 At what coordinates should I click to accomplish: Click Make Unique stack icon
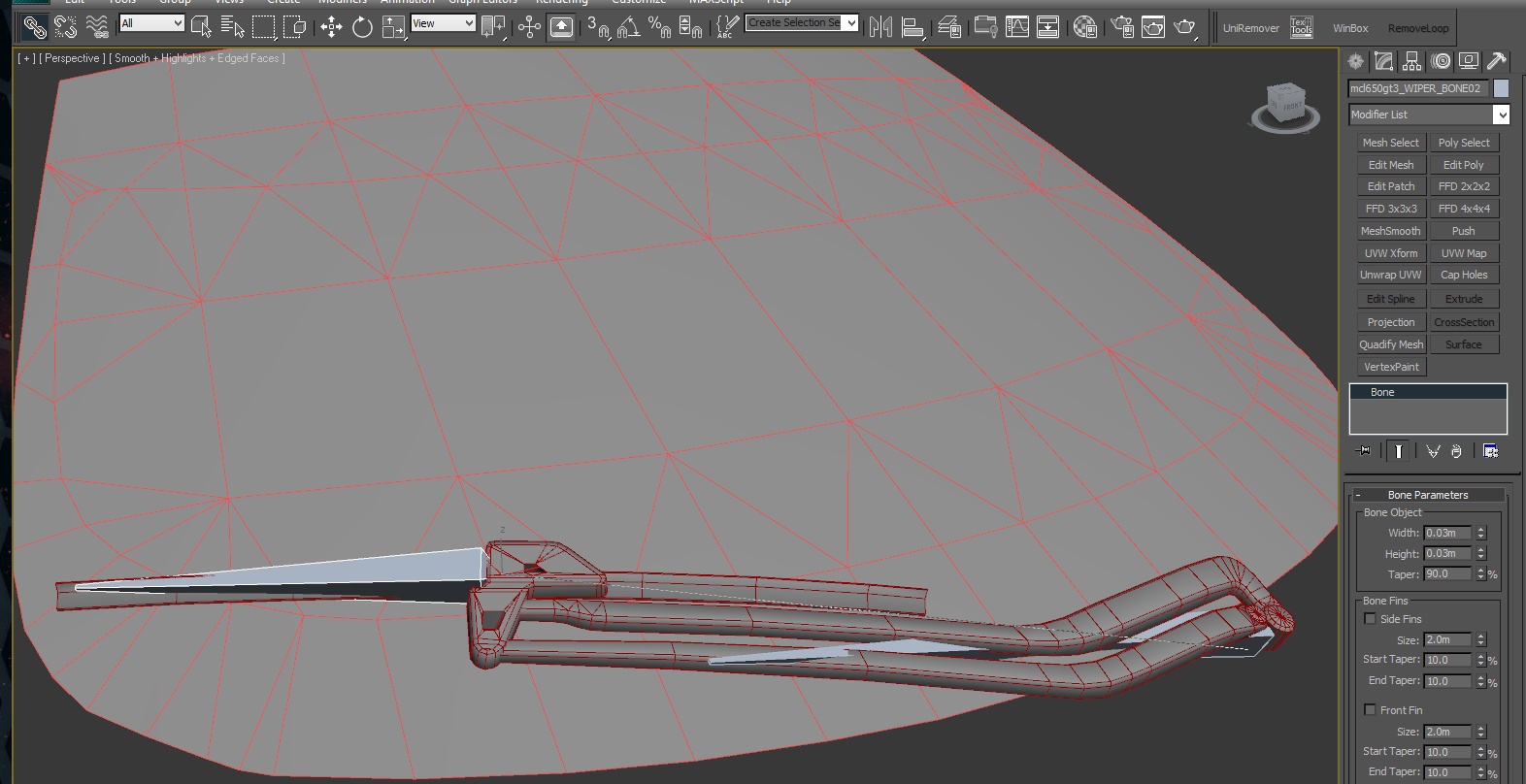pyautogui.click(x=1433, y=451)
